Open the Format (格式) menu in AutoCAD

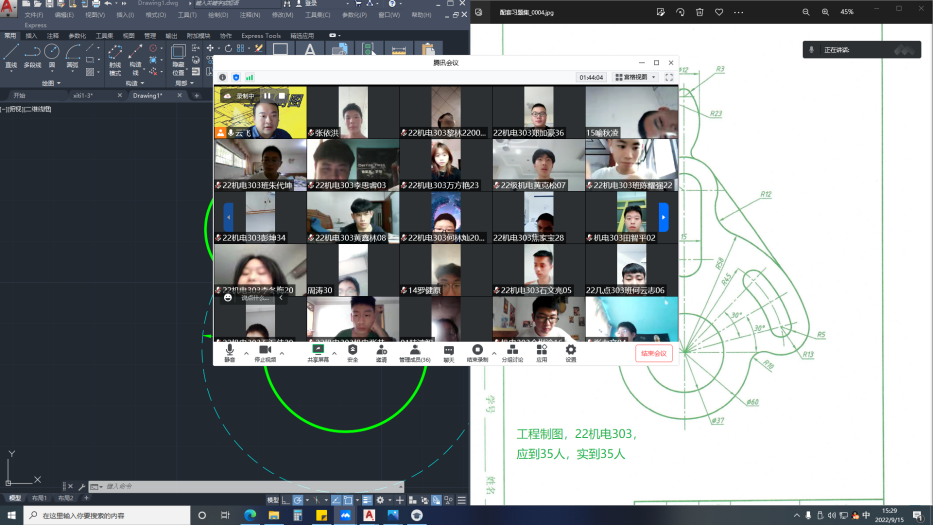click(x=156, y=15)
